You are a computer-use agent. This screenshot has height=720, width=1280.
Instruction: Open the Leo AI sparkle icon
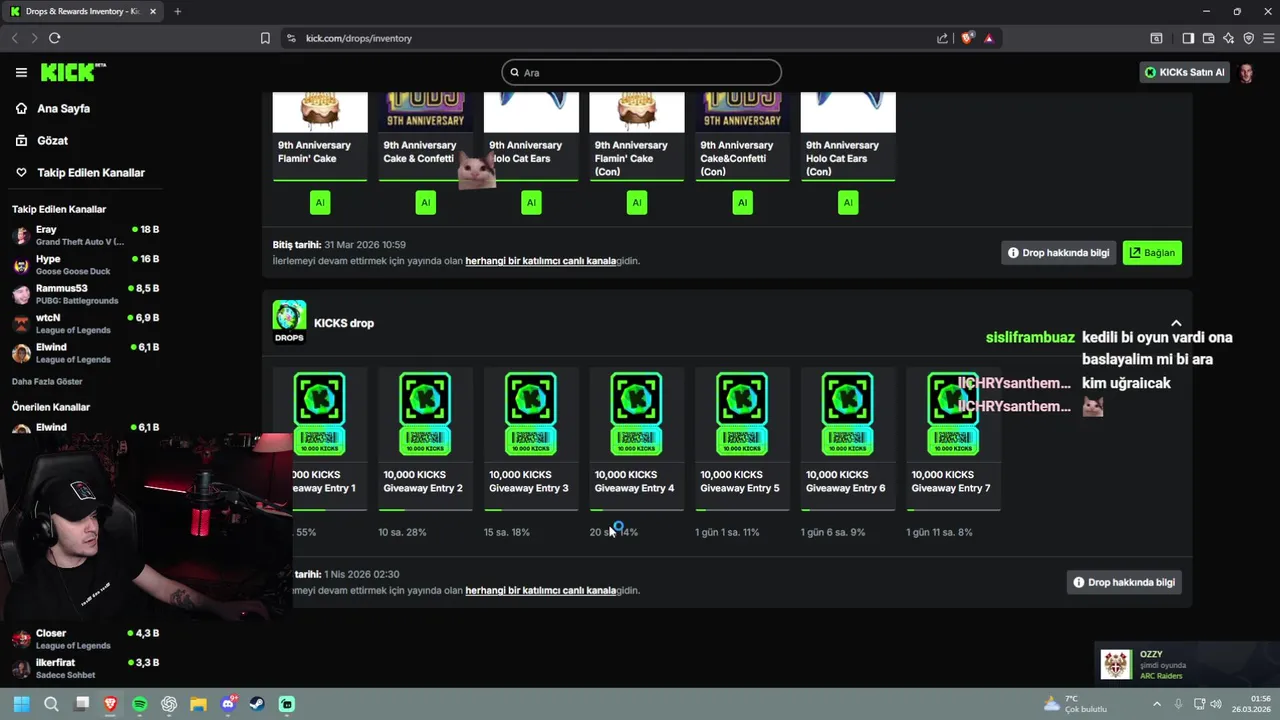pos(1228,38)
